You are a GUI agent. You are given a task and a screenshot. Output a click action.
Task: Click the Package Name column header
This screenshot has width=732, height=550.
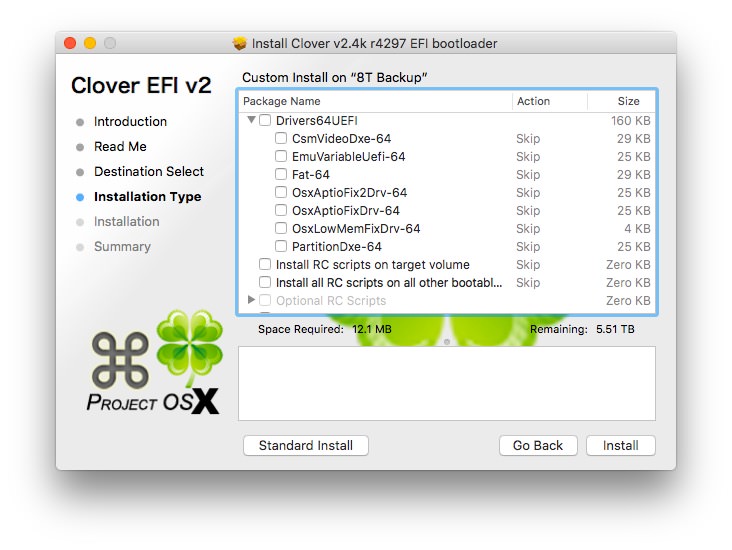tap(376, 101)
